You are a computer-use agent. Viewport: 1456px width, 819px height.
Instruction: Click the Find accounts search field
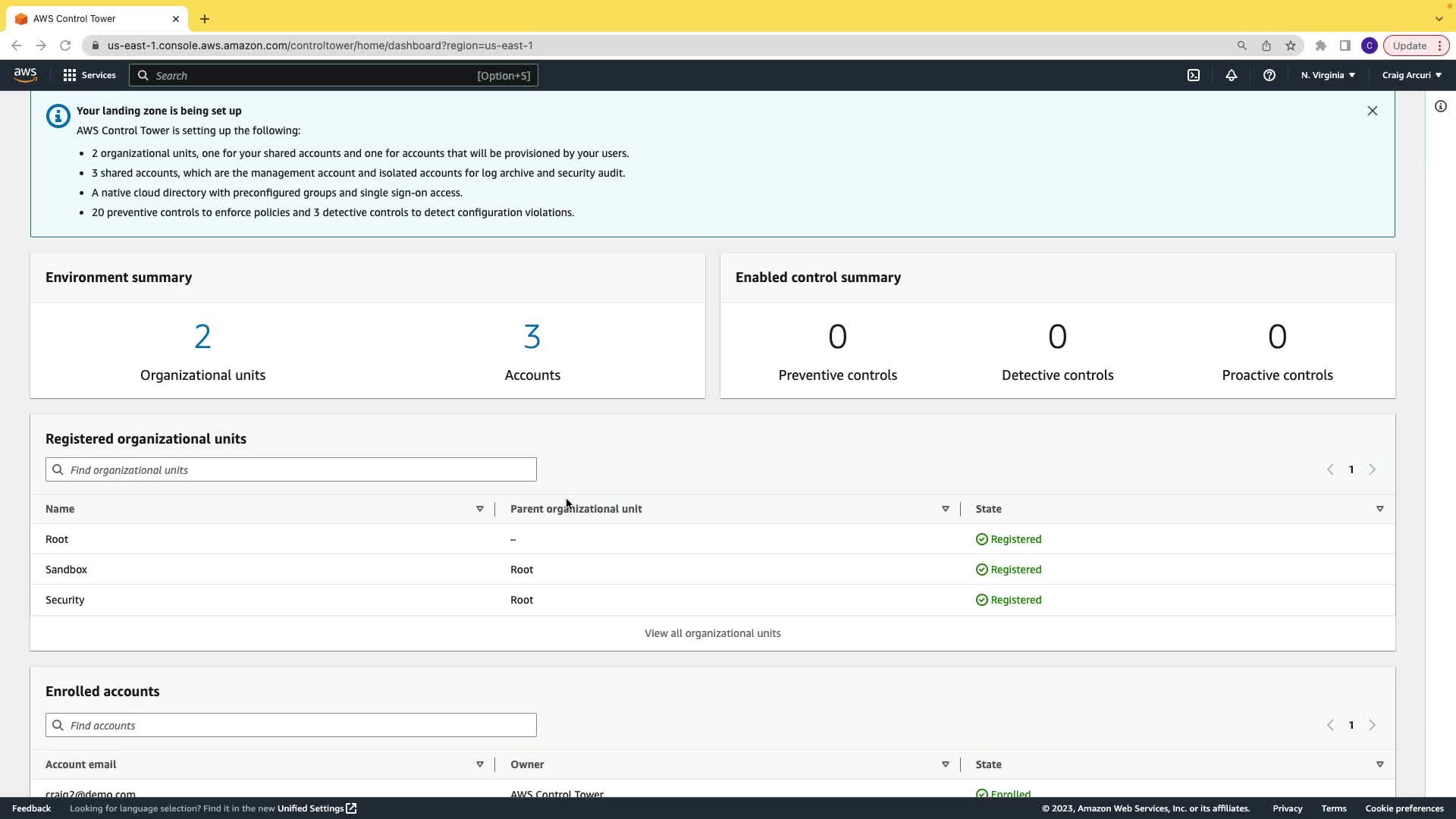click(291, 726)
